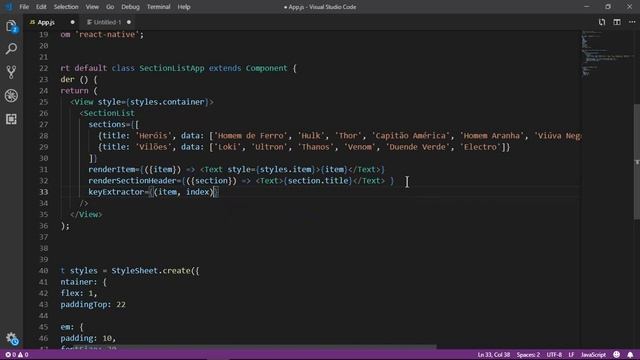Image resolution: width=640 pixels, height=360 pixels.
Task: Change indentation via Spaces: 2
Action: [x=528, y=355]
